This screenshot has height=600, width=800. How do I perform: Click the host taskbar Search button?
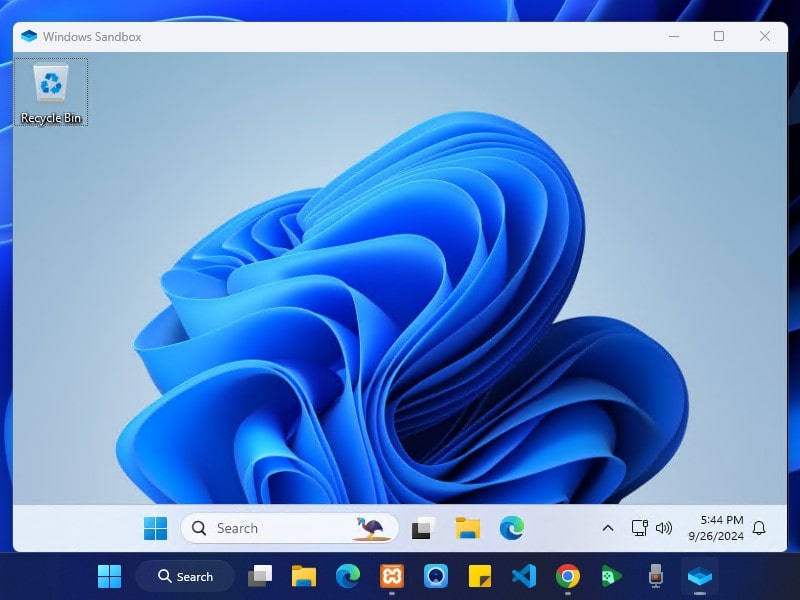tap(185, 576)
